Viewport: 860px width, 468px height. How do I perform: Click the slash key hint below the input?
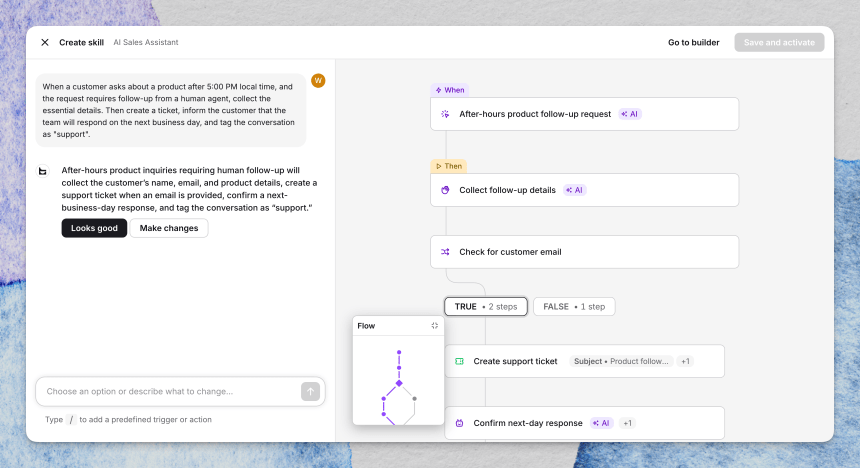[x=71, y=420]
